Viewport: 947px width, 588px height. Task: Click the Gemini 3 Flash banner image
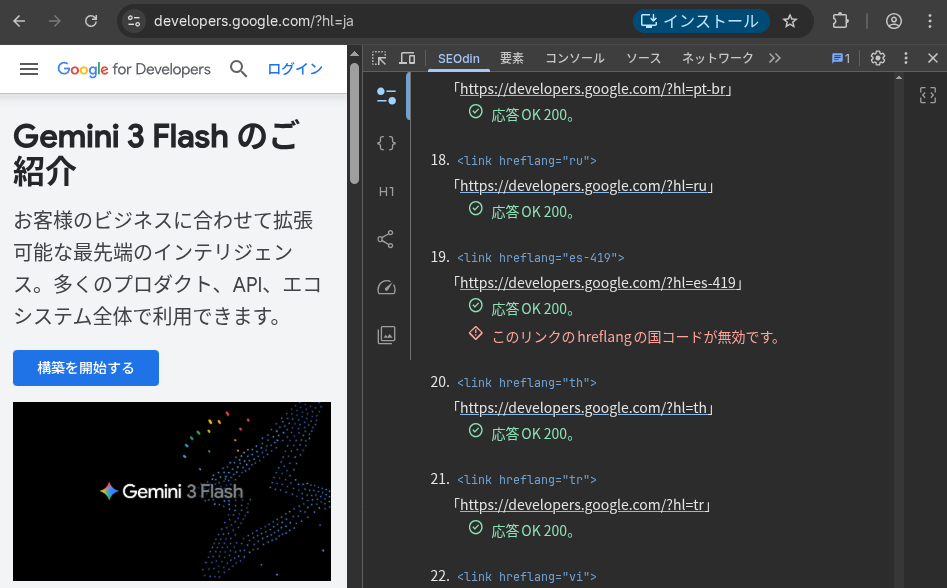tap(172, 491)
